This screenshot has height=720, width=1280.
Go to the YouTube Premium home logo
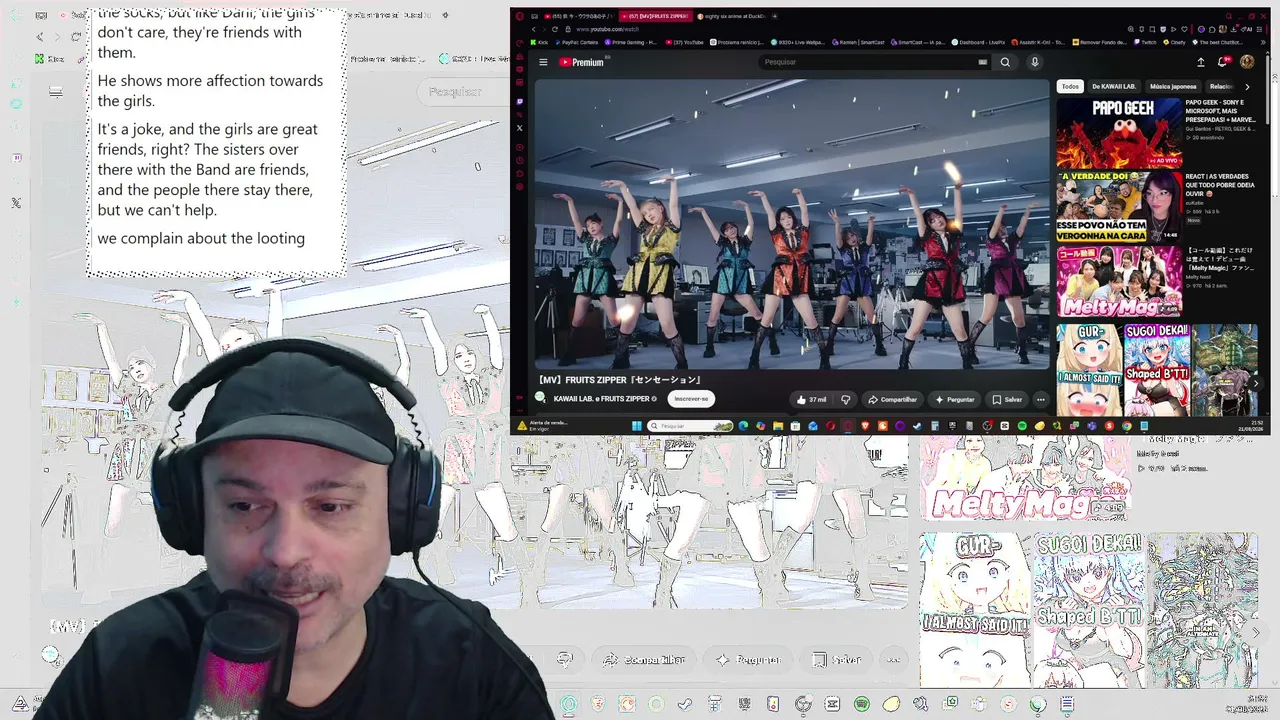tap(581, 62)
